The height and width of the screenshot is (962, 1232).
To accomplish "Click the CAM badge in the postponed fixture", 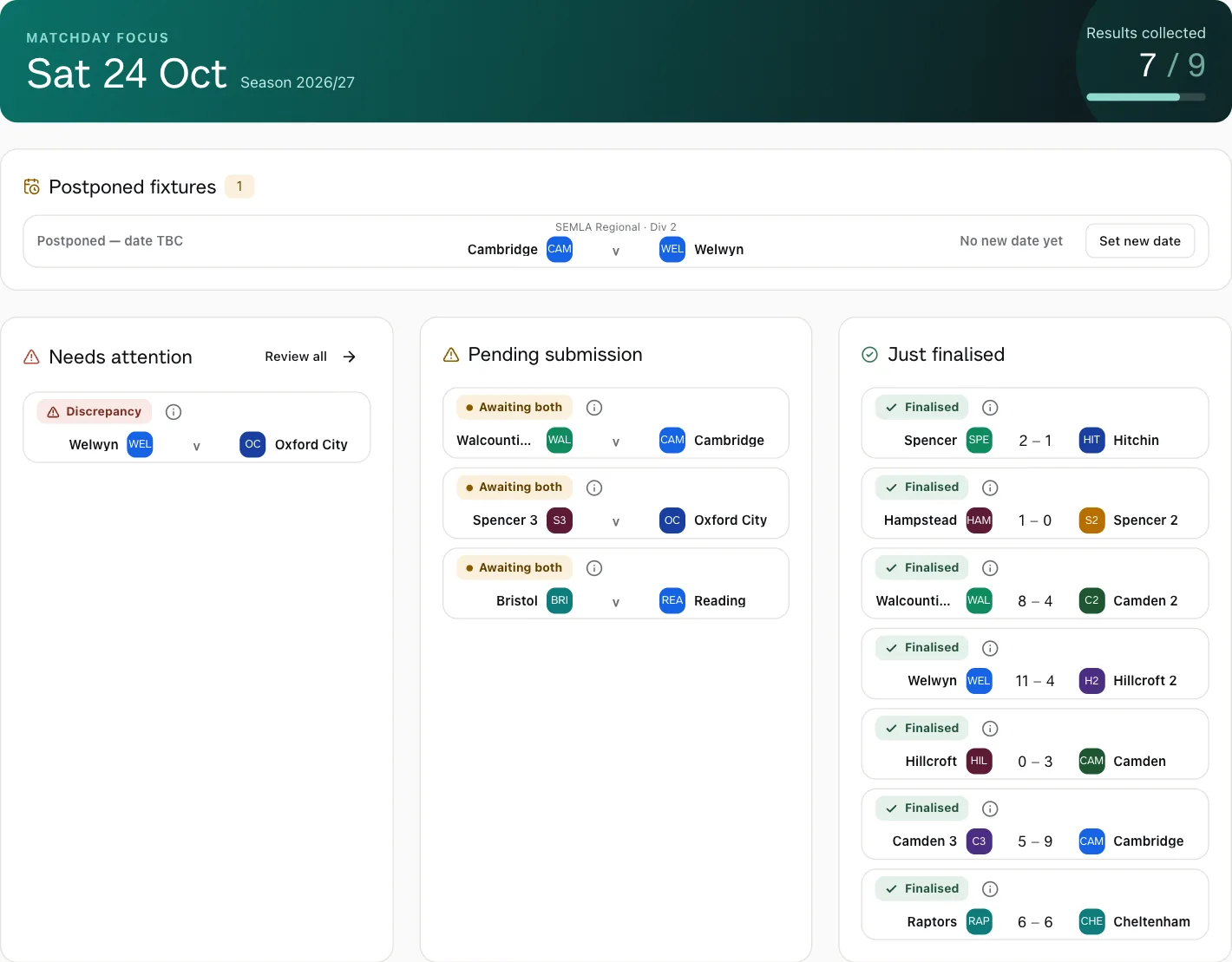I will tap(560, 249).
